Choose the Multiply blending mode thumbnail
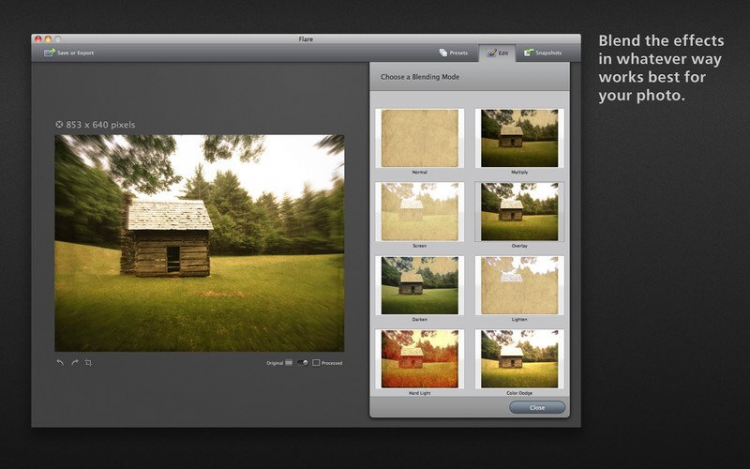The width and height of the screenshot is (750, 469). [x=519, y=138]
